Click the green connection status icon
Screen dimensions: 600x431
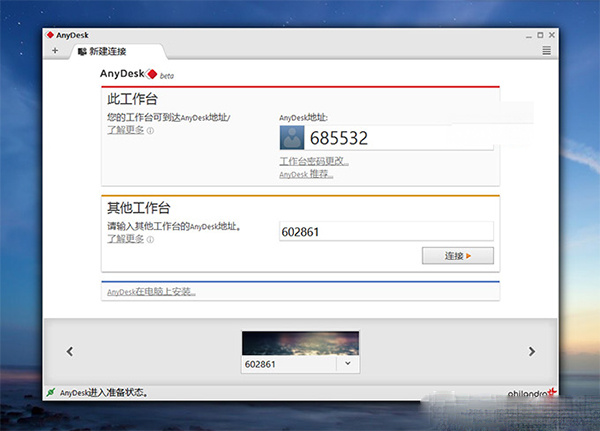coord(51,392)
